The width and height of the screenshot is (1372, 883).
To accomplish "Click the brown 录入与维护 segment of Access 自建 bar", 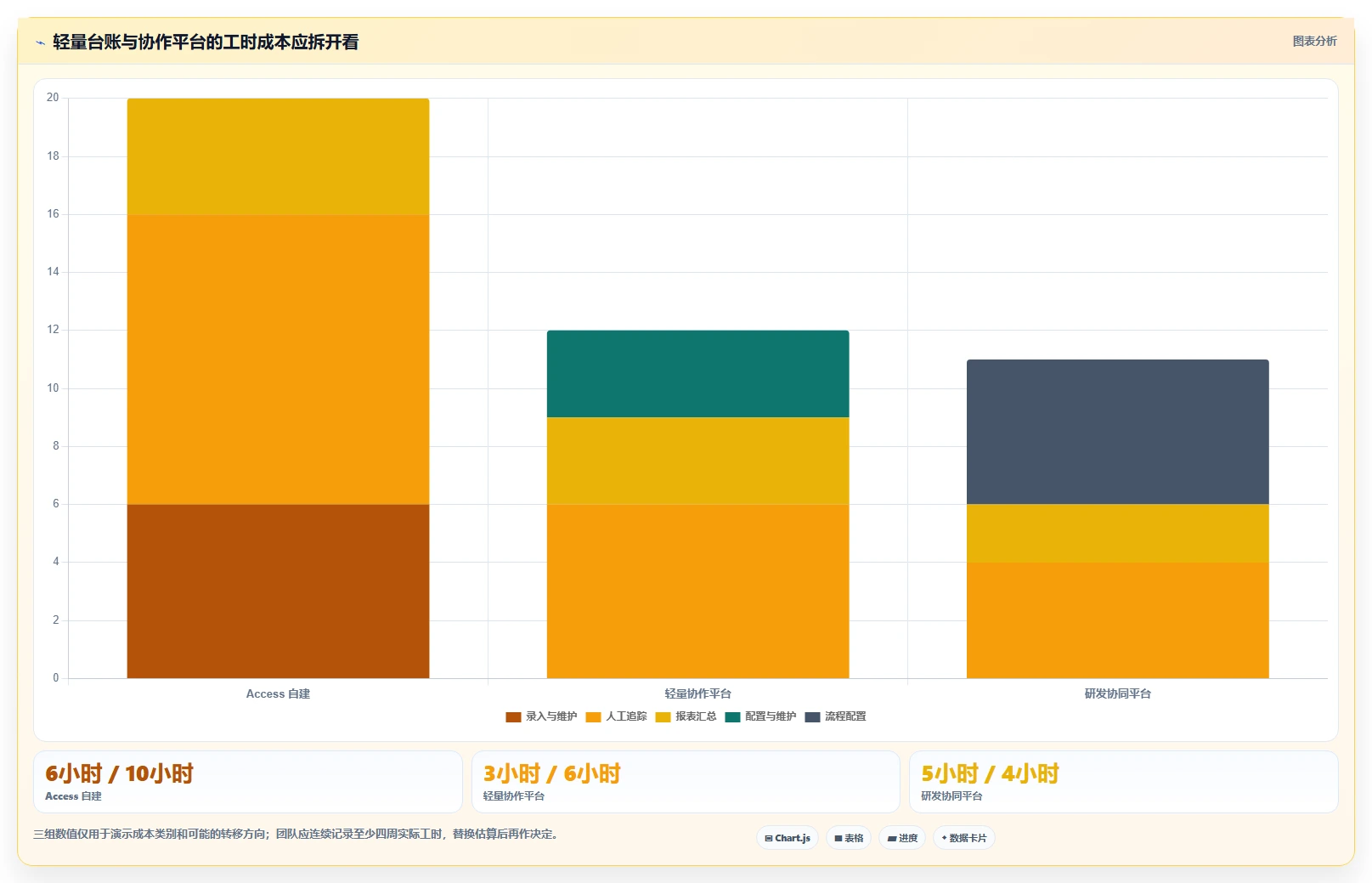I will [x=278, y=591].
